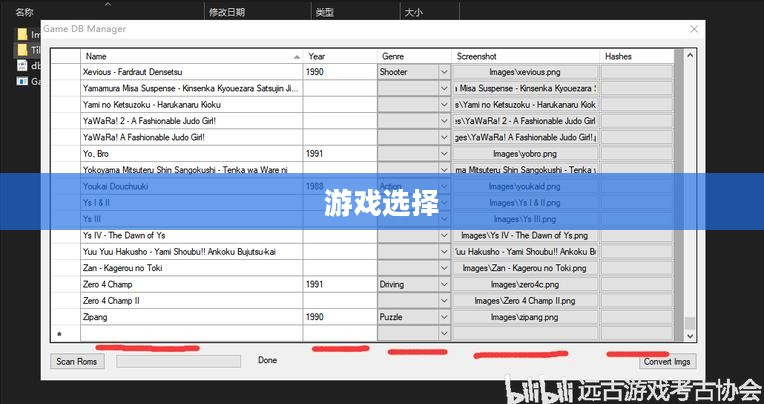The height and width of the screenshot is (404, 764).
Task: Open the Driving genre dropdown for Zero 4 Champ
Action: [x=444, y=285]
